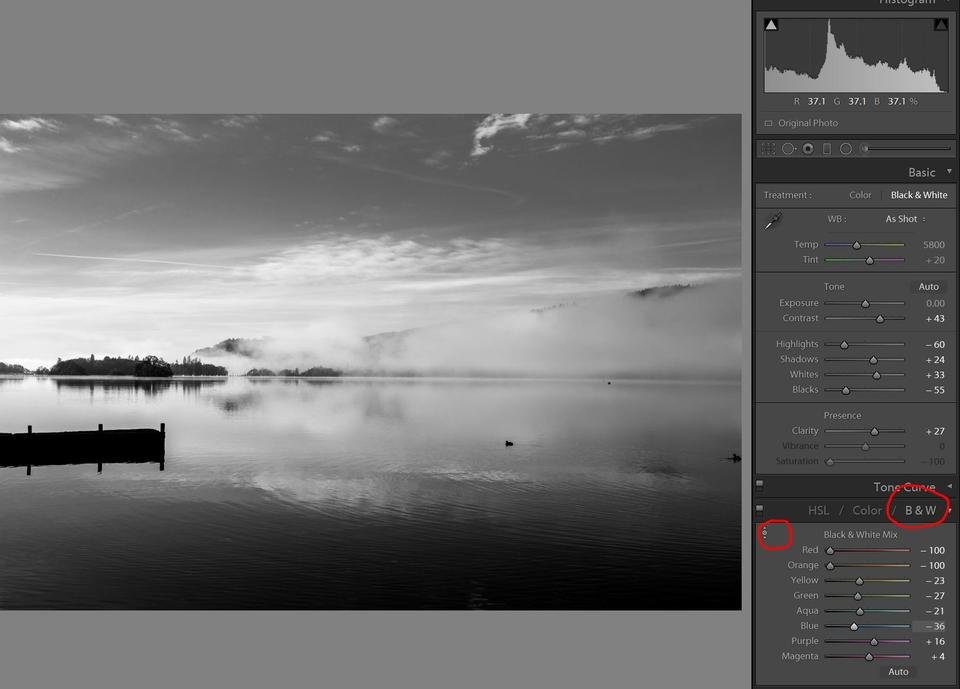The width and height of the screenshot is (960, 689).
Task: Click the Contrast slider handle
Action: (x=880, y=319)
